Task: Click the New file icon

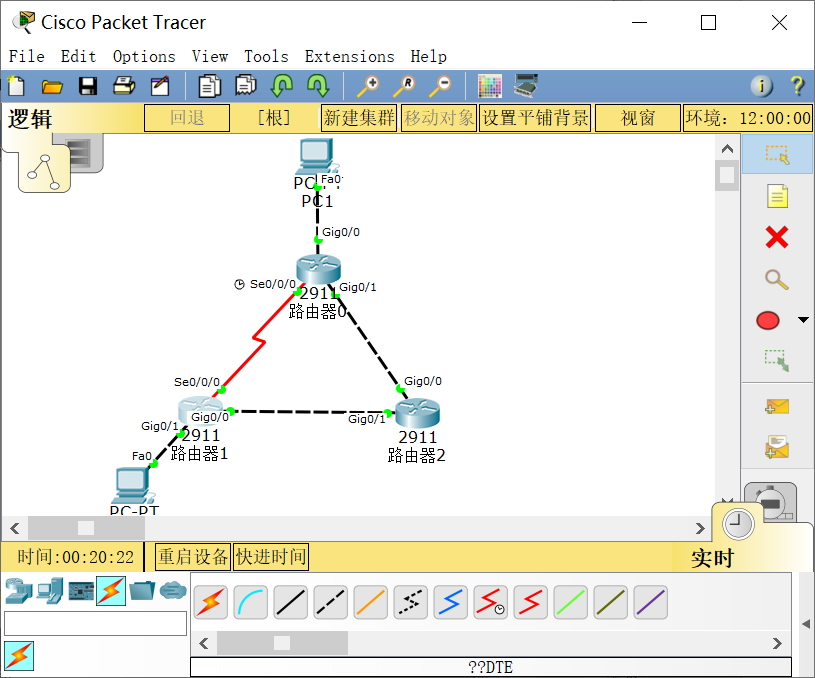Action: tap(16, 86)
